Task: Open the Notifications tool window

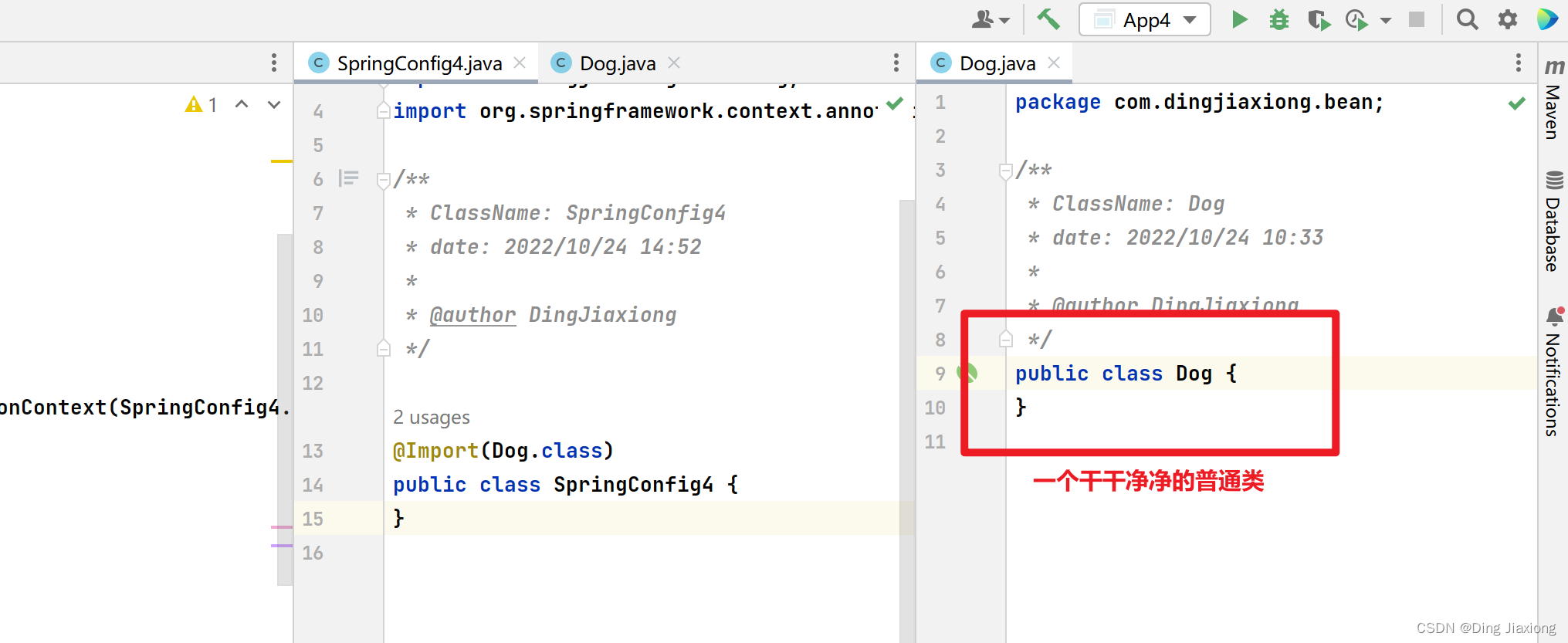Action: 1553,372
